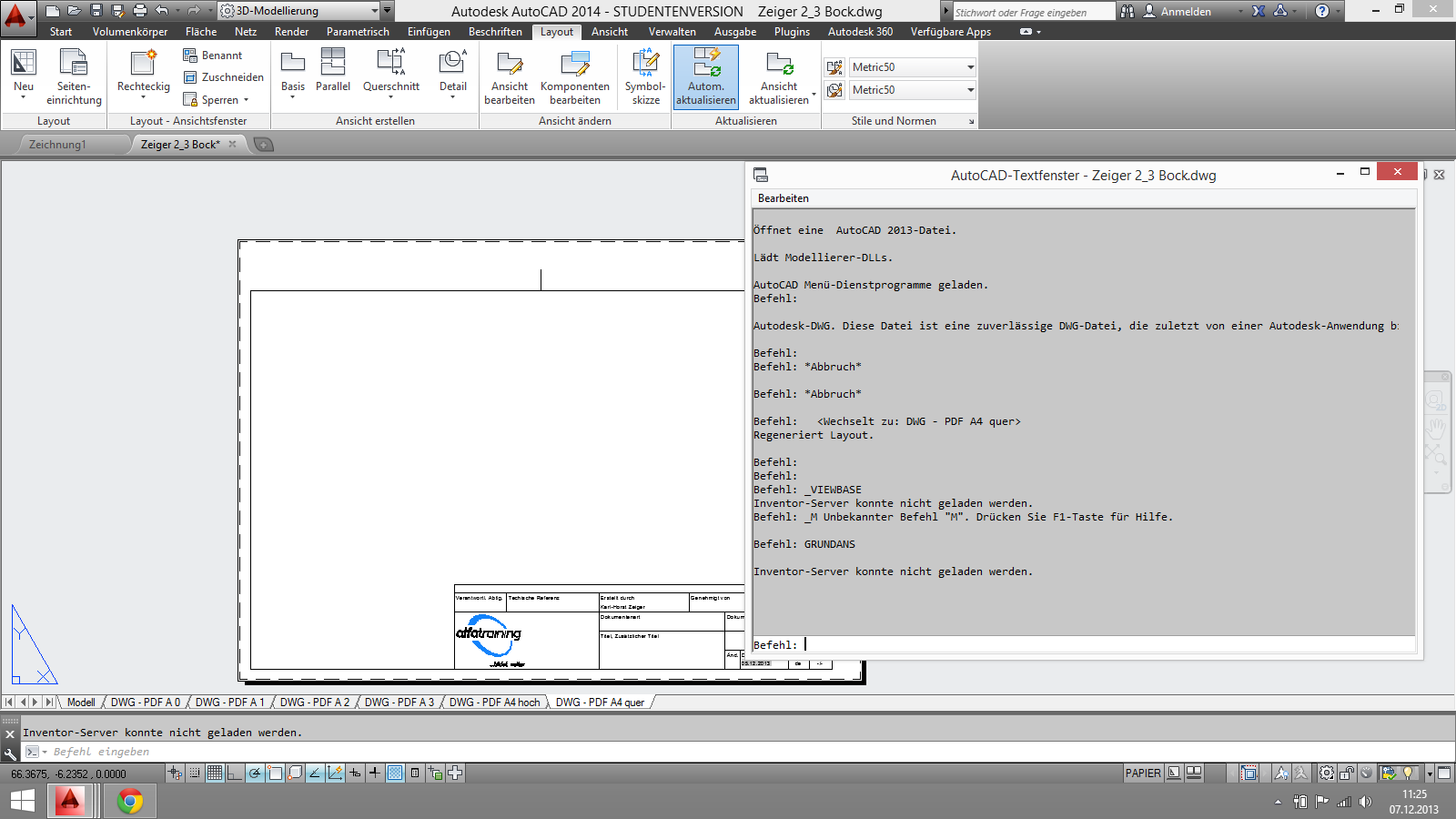The image size is (1456, 819).
Task: Toggle snap mode in status bar
Action: point(195,773)
